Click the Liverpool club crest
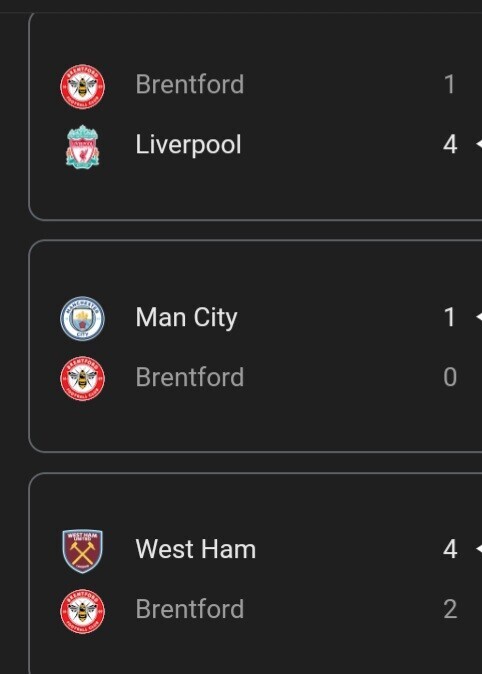 [x=83, y=146]
